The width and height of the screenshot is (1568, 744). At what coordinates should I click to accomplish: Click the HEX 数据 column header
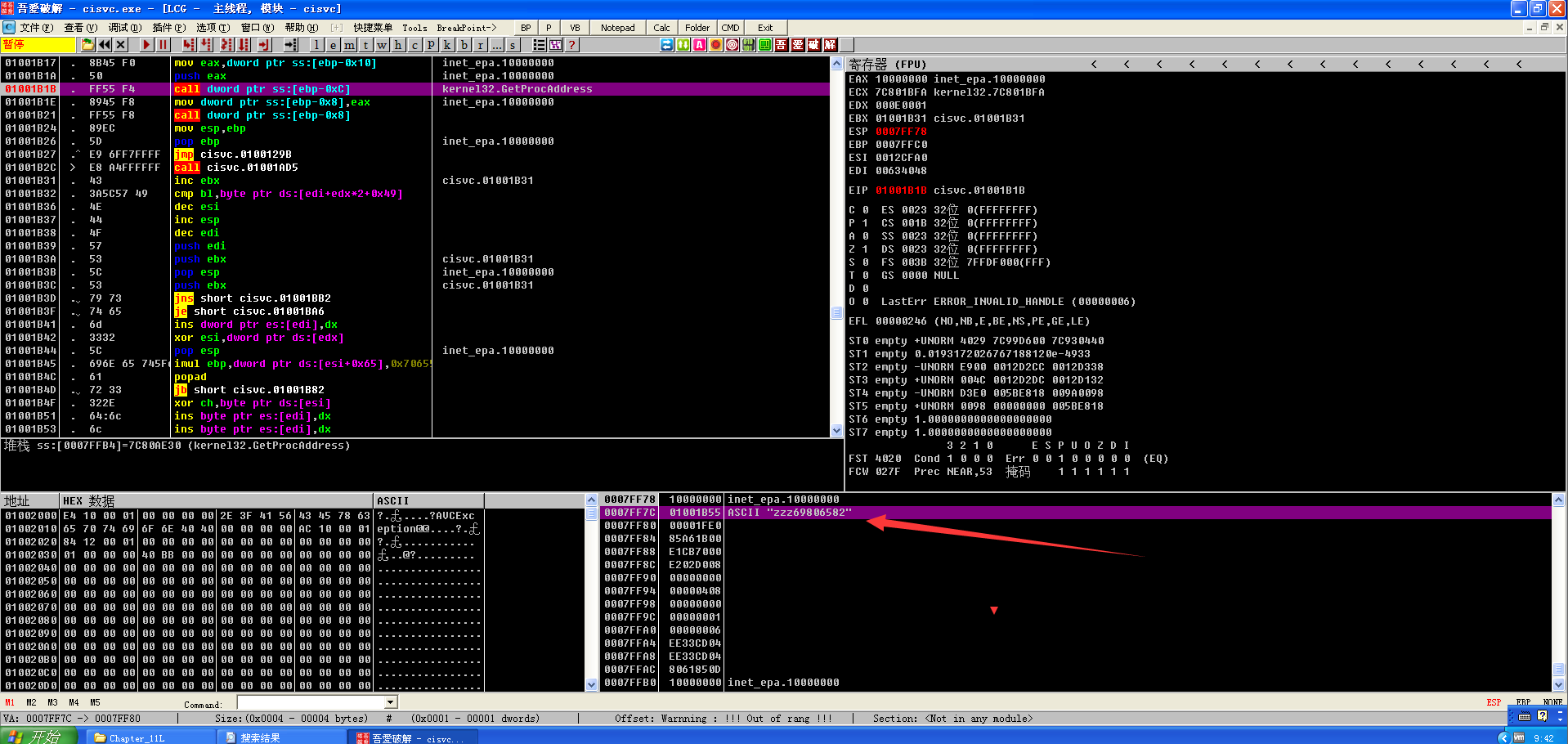click(216, 500)
